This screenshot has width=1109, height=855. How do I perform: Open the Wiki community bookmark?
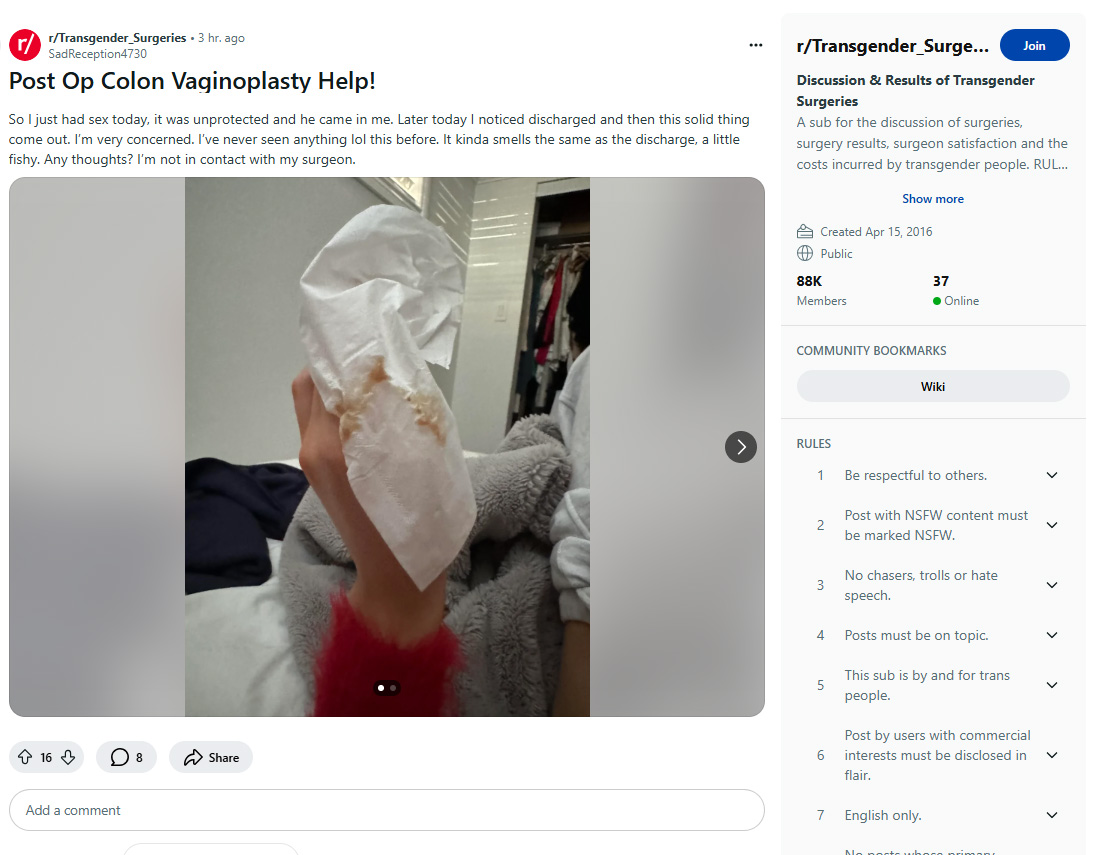coord(933,386)
